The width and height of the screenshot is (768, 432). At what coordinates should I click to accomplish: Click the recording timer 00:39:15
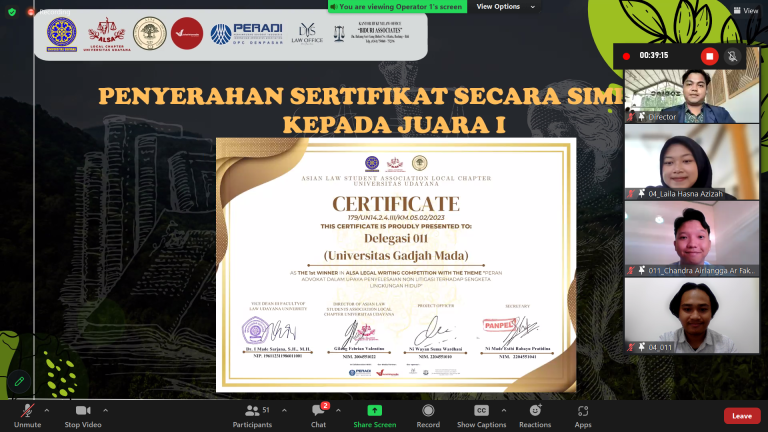click(x=654, y=55)
